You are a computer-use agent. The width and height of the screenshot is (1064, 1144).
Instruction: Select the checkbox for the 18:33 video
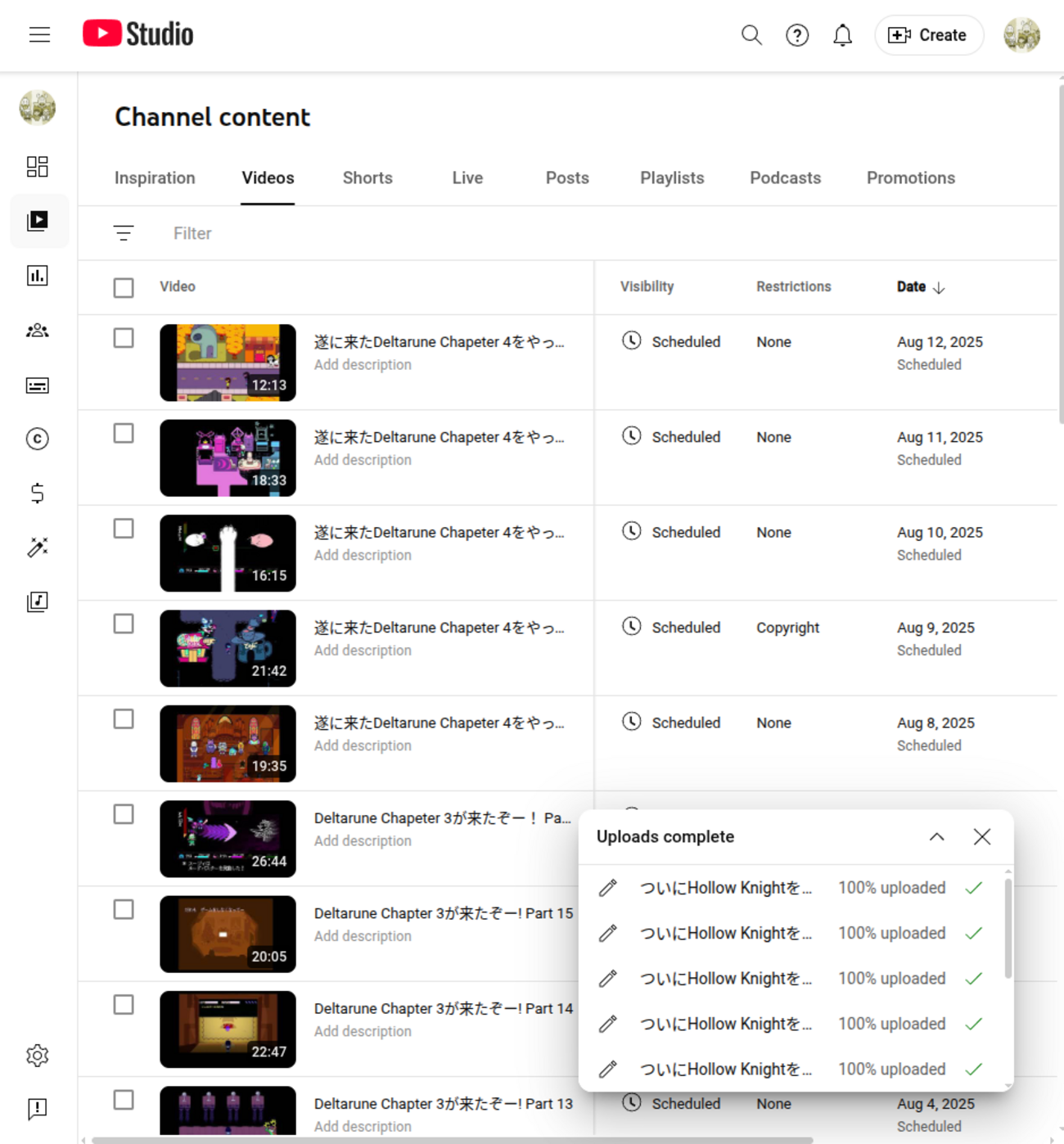click(x=124, y=434)
